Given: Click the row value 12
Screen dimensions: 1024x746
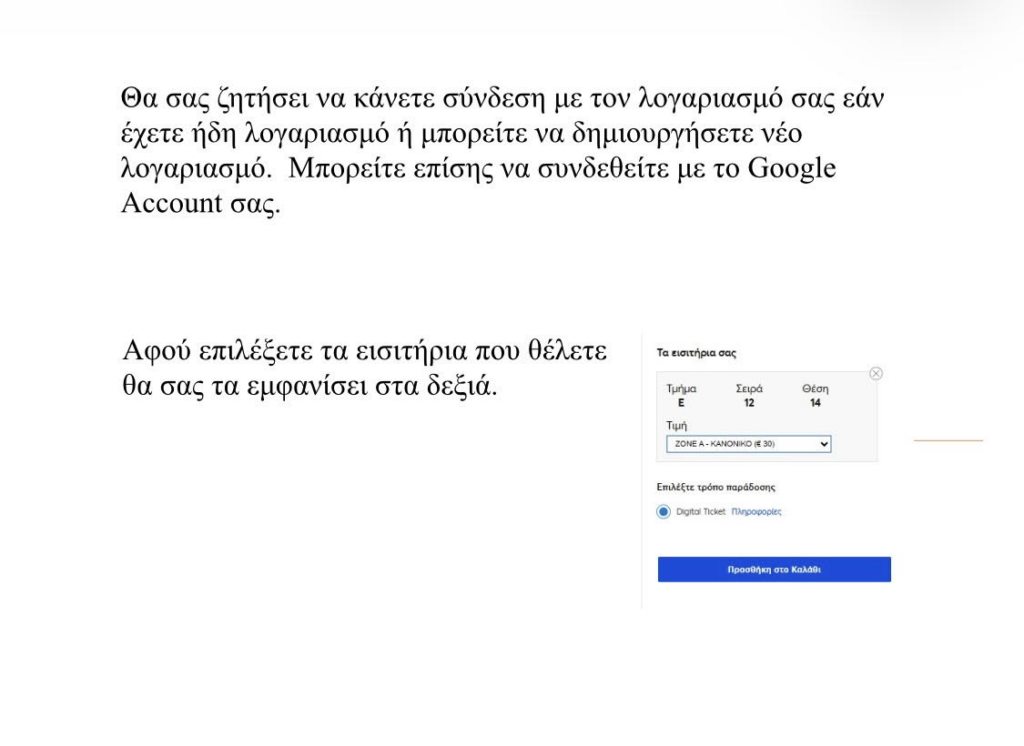Looking at the screenshot, I should pyautogui.click(x=749, y=403).
